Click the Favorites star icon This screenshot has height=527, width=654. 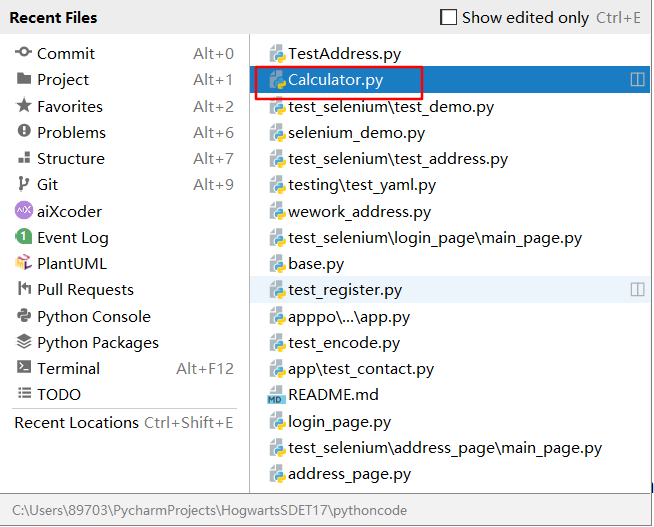24,105
